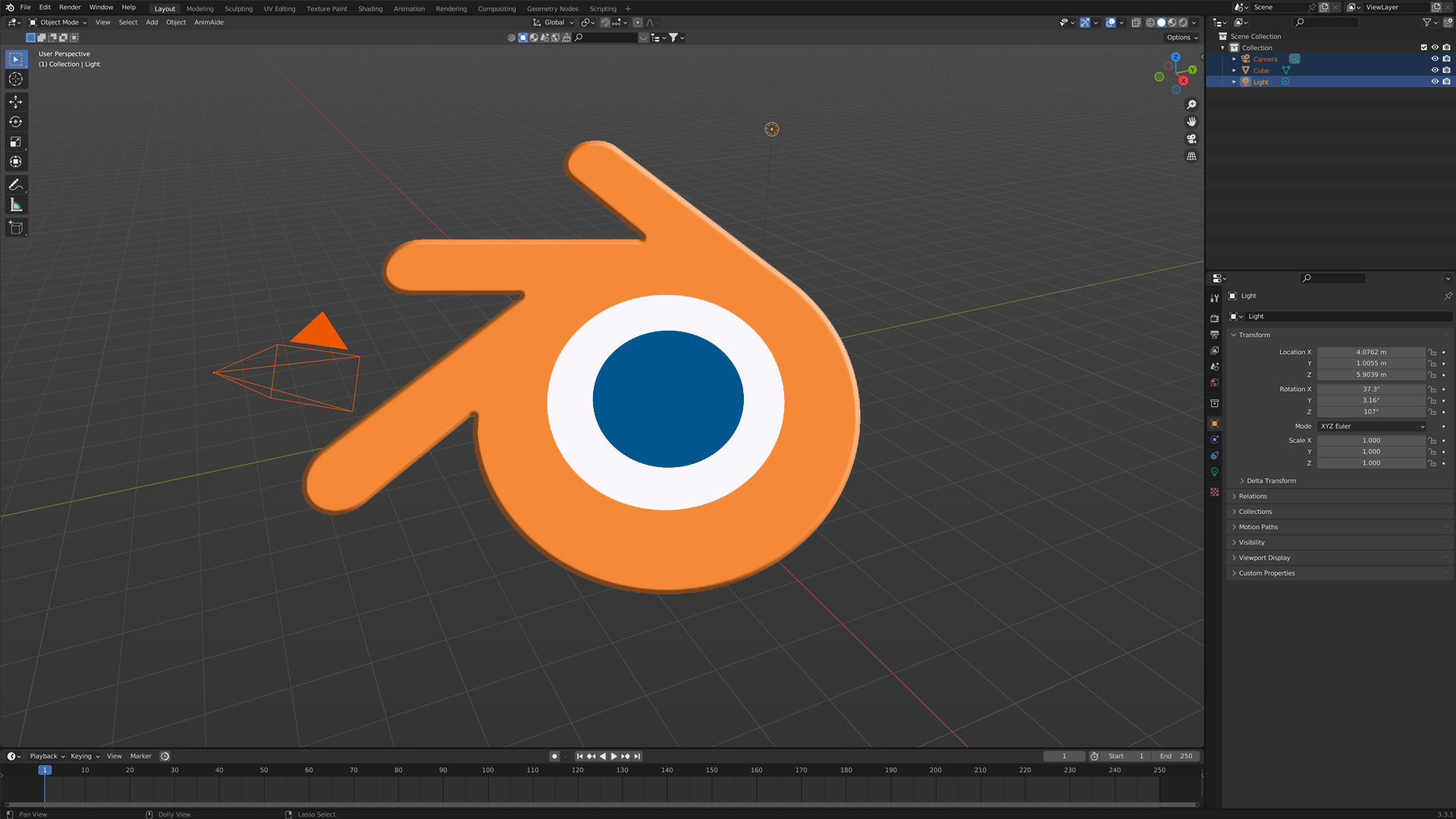Hide the Camera in viewport
This screenshot has width=1456, height=819.
(1434, 59)
